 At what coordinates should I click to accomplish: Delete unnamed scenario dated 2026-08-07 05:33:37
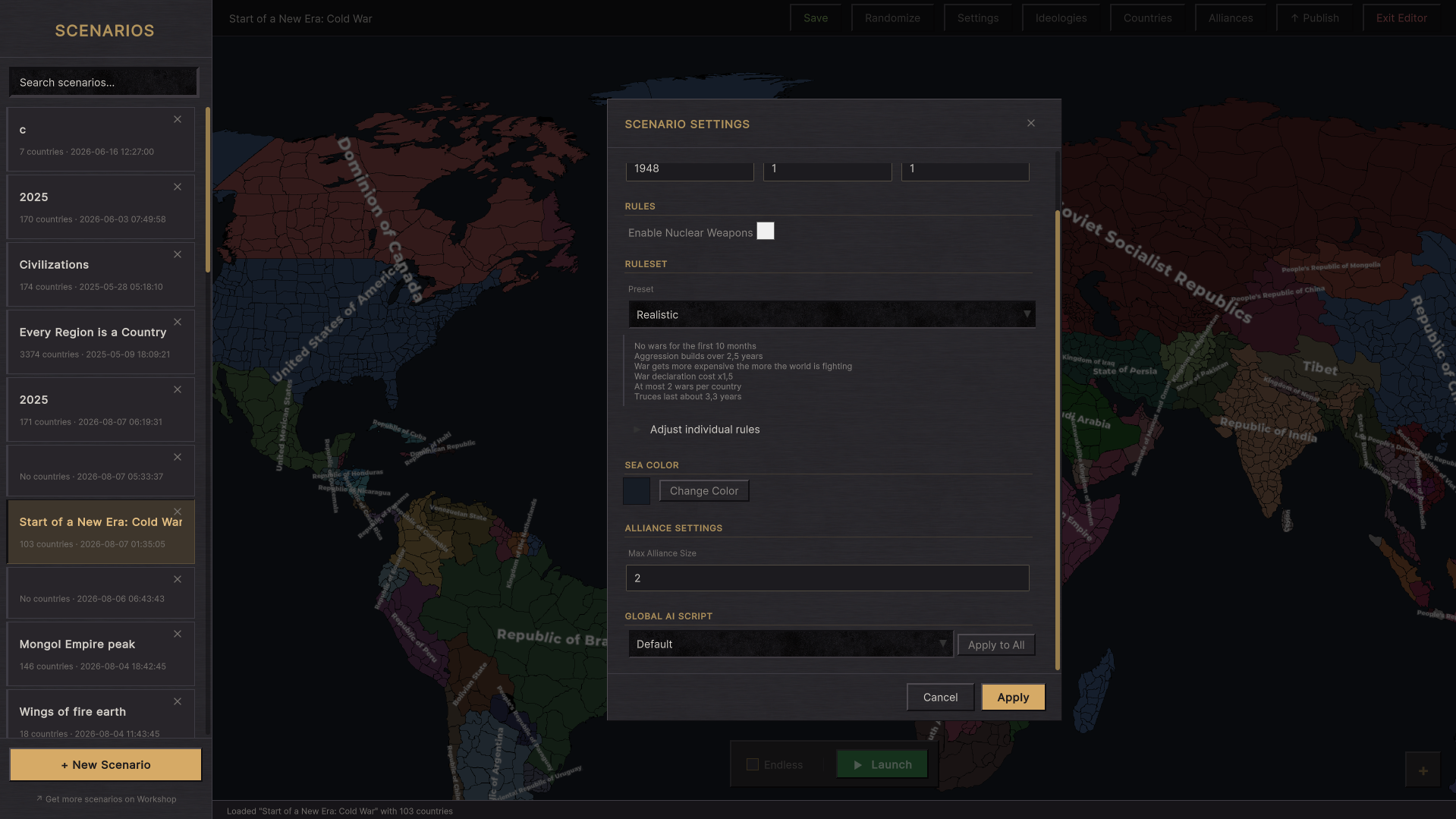[178, 457]
